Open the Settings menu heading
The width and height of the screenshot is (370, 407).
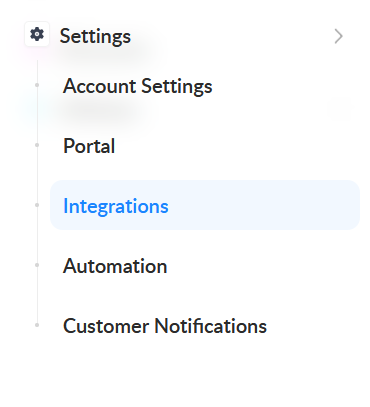click(x=95, y=36)
